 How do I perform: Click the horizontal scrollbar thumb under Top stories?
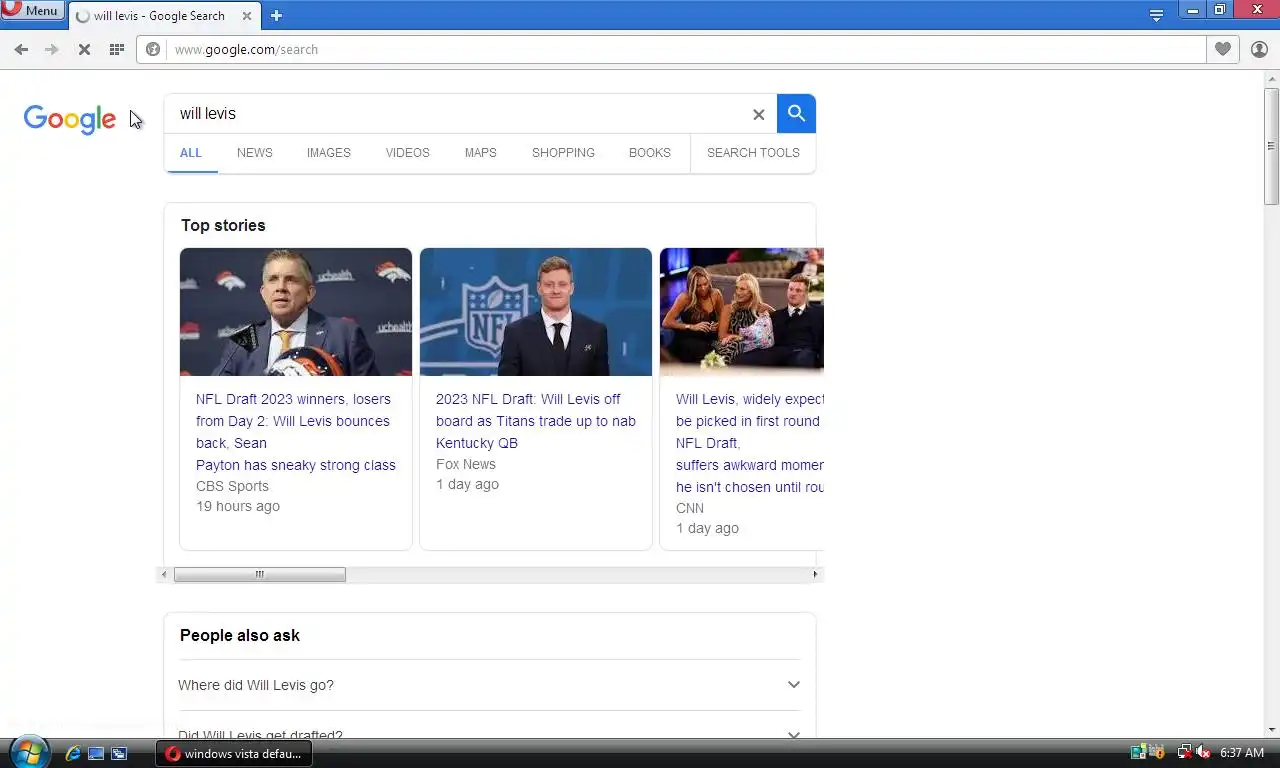pos(260,574)
